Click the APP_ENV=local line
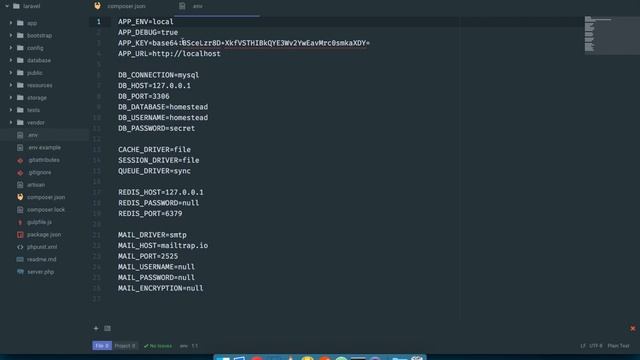The height and width of the screenshot is (360, 640). click(x=146, y=22)
